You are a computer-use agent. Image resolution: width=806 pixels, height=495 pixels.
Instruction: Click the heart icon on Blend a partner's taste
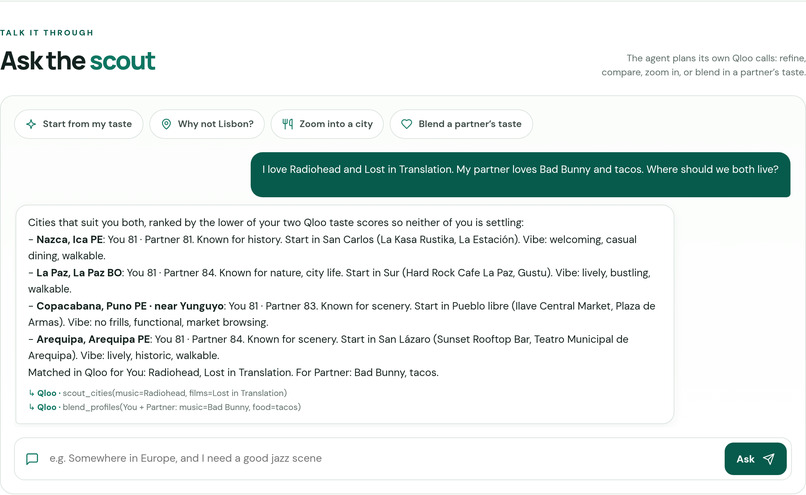tap(407, 124)
